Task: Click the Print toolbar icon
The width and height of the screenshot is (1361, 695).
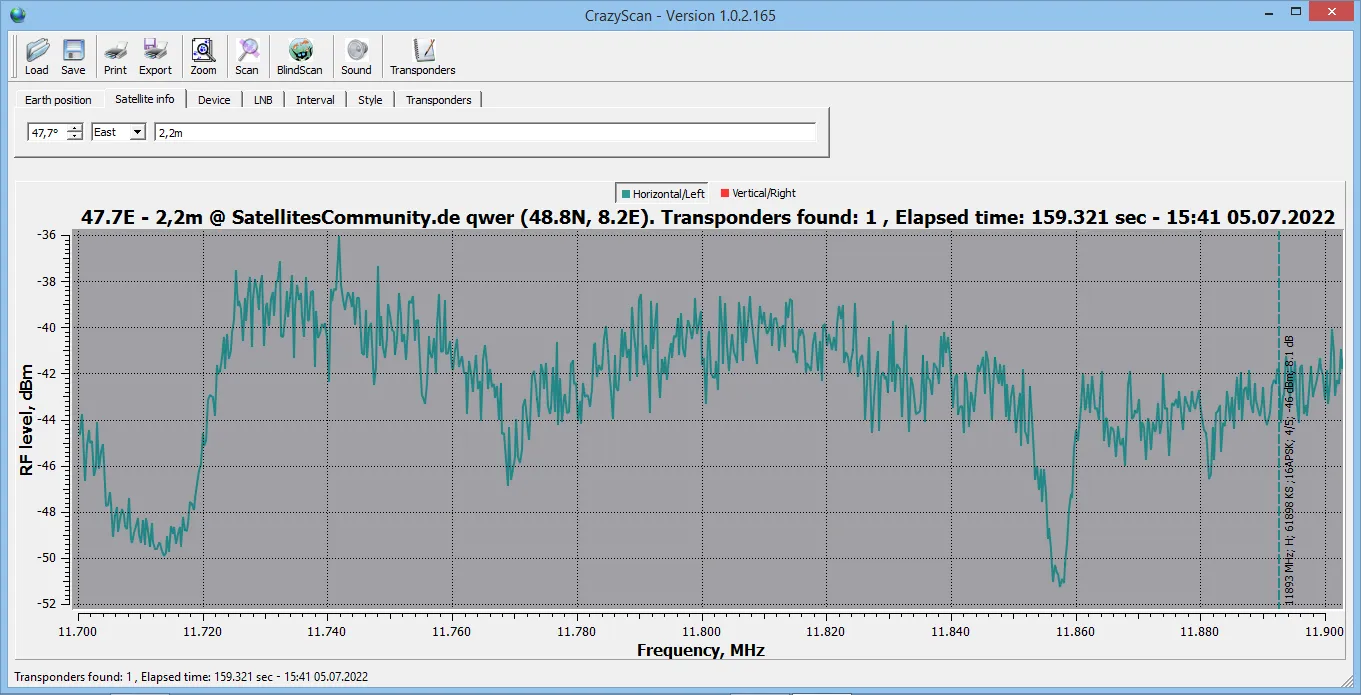Action: (116, 56)
